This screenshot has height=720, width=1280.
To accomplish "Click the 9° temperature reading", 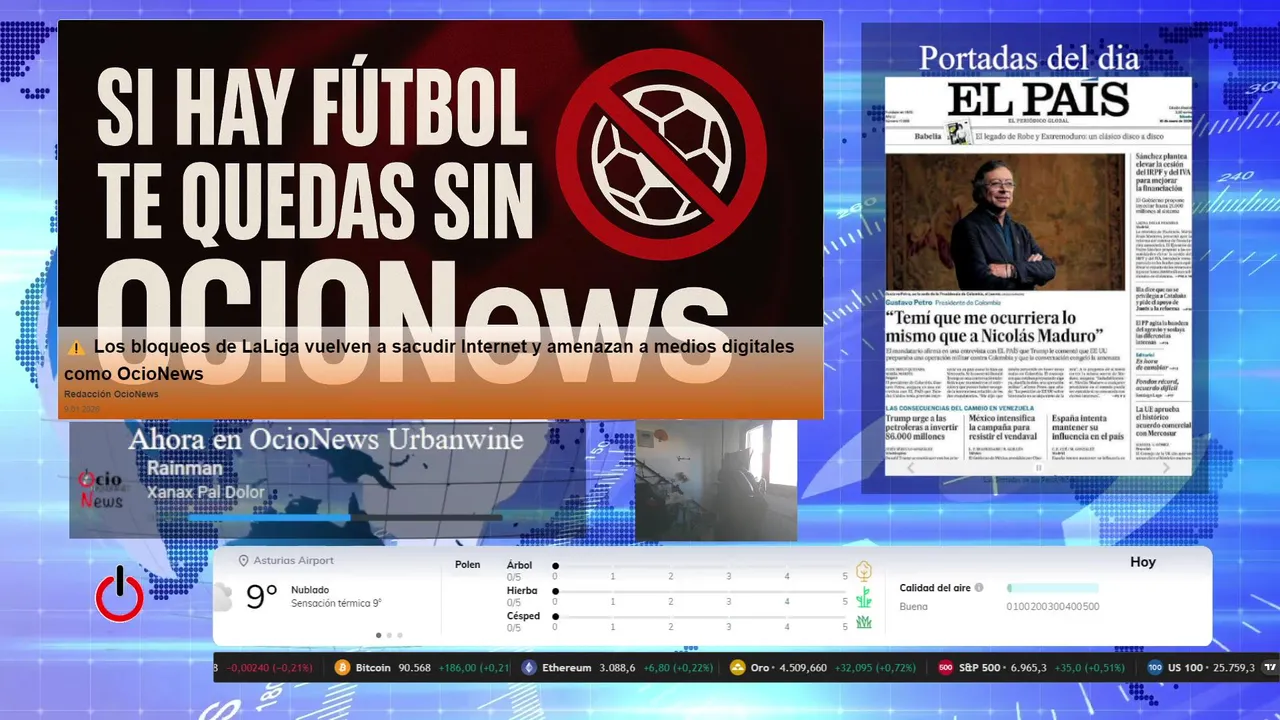I will tap(262, 597).
